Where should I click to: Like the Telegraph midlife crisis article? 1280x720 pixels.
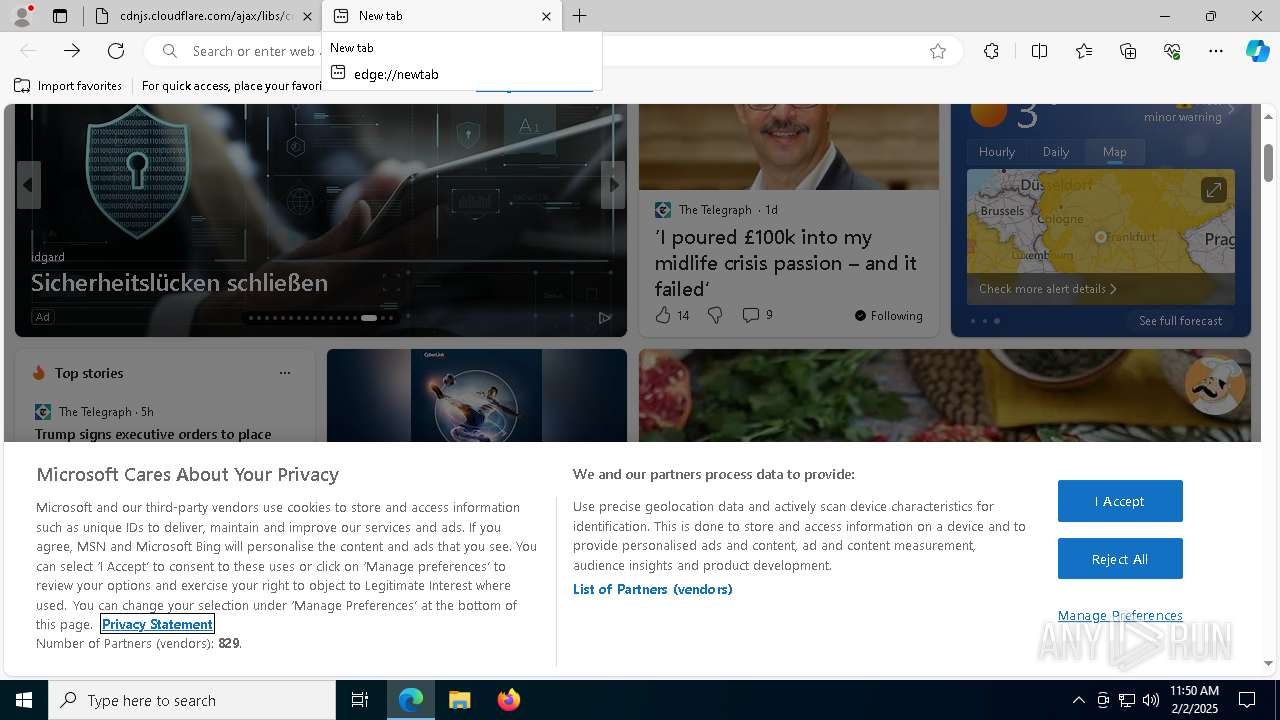(672, 315)
